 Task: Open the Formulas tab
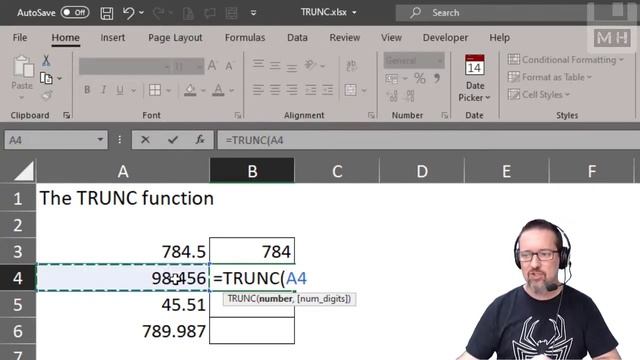[x=245, y=38]
